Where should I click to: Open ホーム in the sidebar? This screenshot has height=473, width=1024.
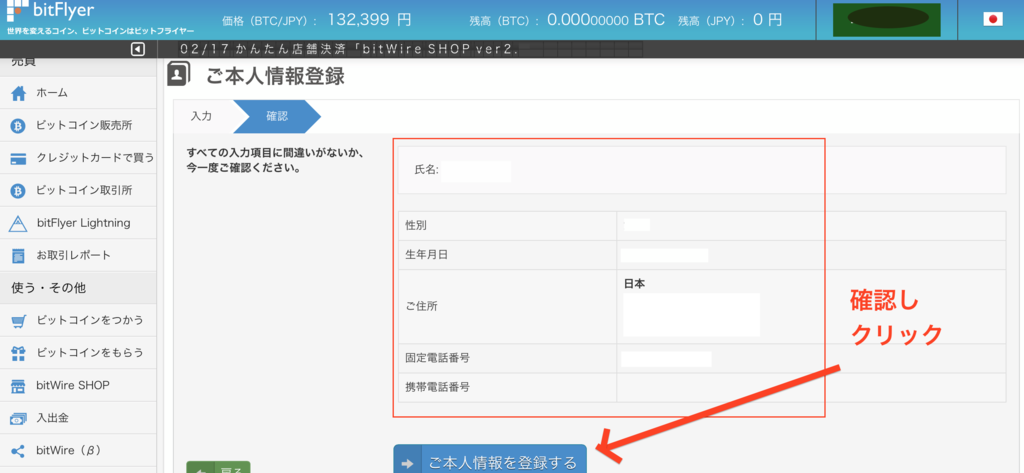point(78,93)
